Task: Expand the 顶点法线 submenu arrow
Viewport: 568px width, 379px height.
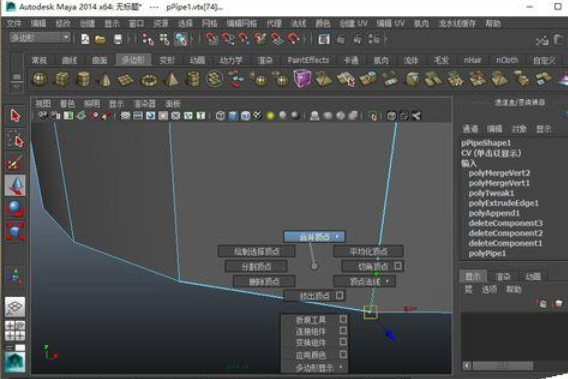Action: coord(387,281)
